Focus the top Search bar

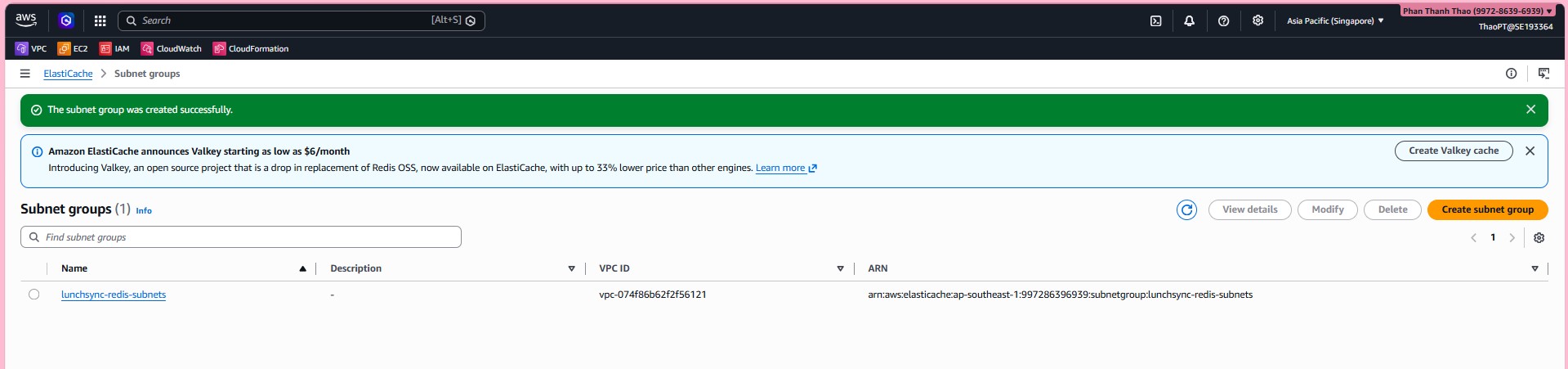point(302,20)
